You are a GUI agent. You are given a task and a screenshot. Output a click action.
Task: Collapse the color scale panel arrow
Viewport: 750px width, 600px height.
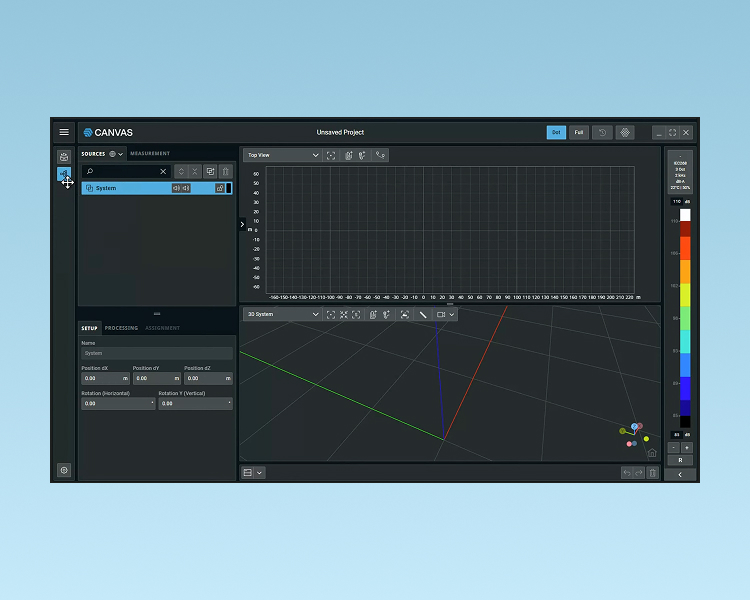point(680,475)
